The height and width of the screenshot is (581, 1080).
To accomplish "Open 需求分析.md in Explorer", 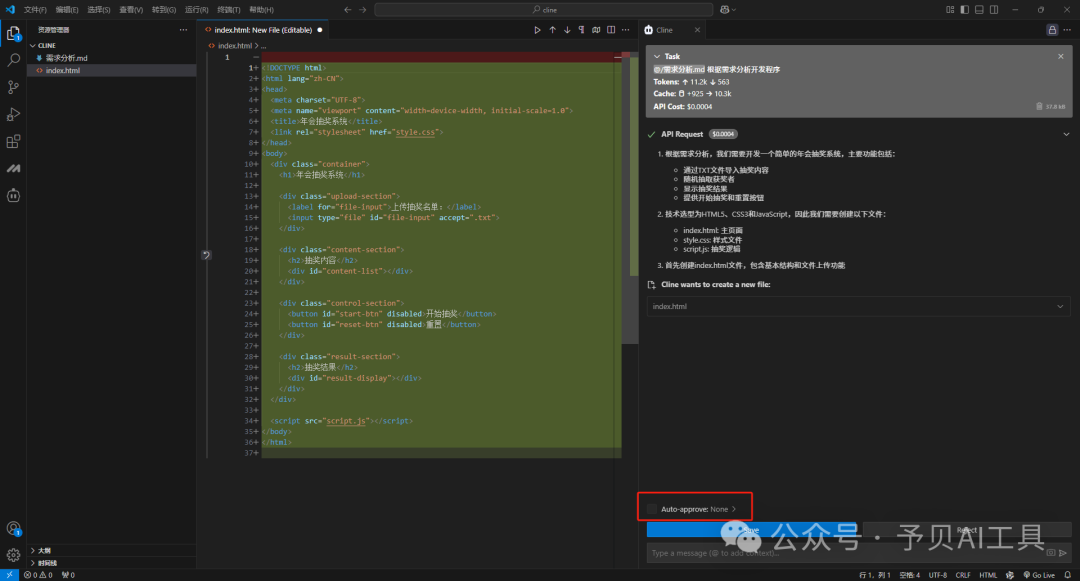I will 66,58.
